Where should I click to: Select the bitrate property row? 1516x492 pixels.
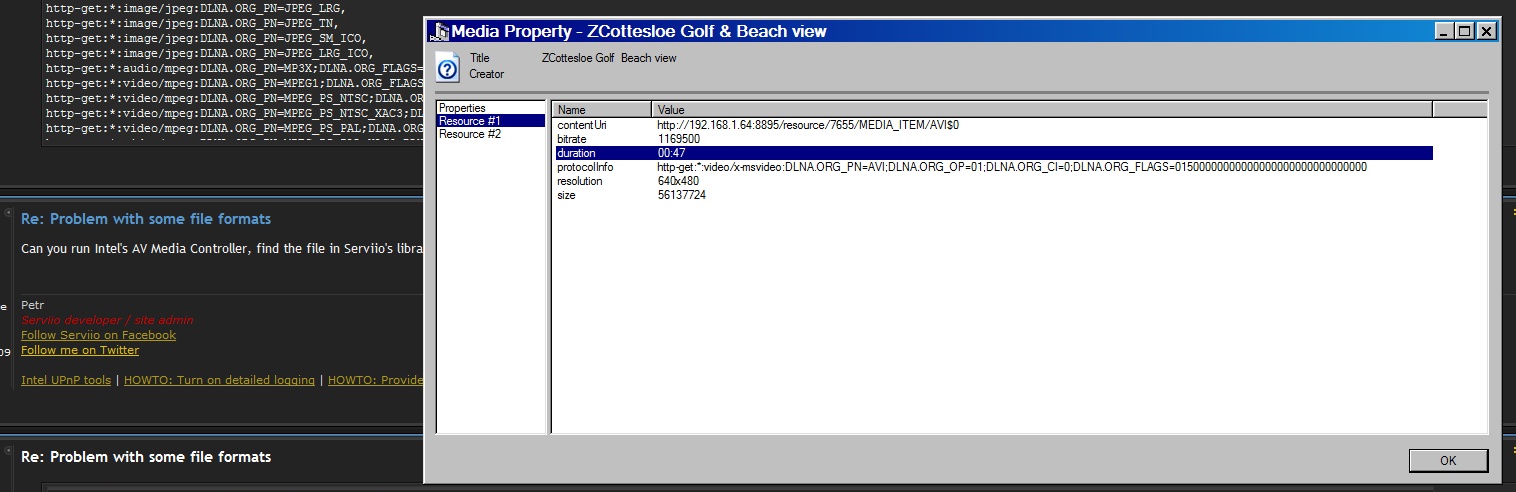574,139
